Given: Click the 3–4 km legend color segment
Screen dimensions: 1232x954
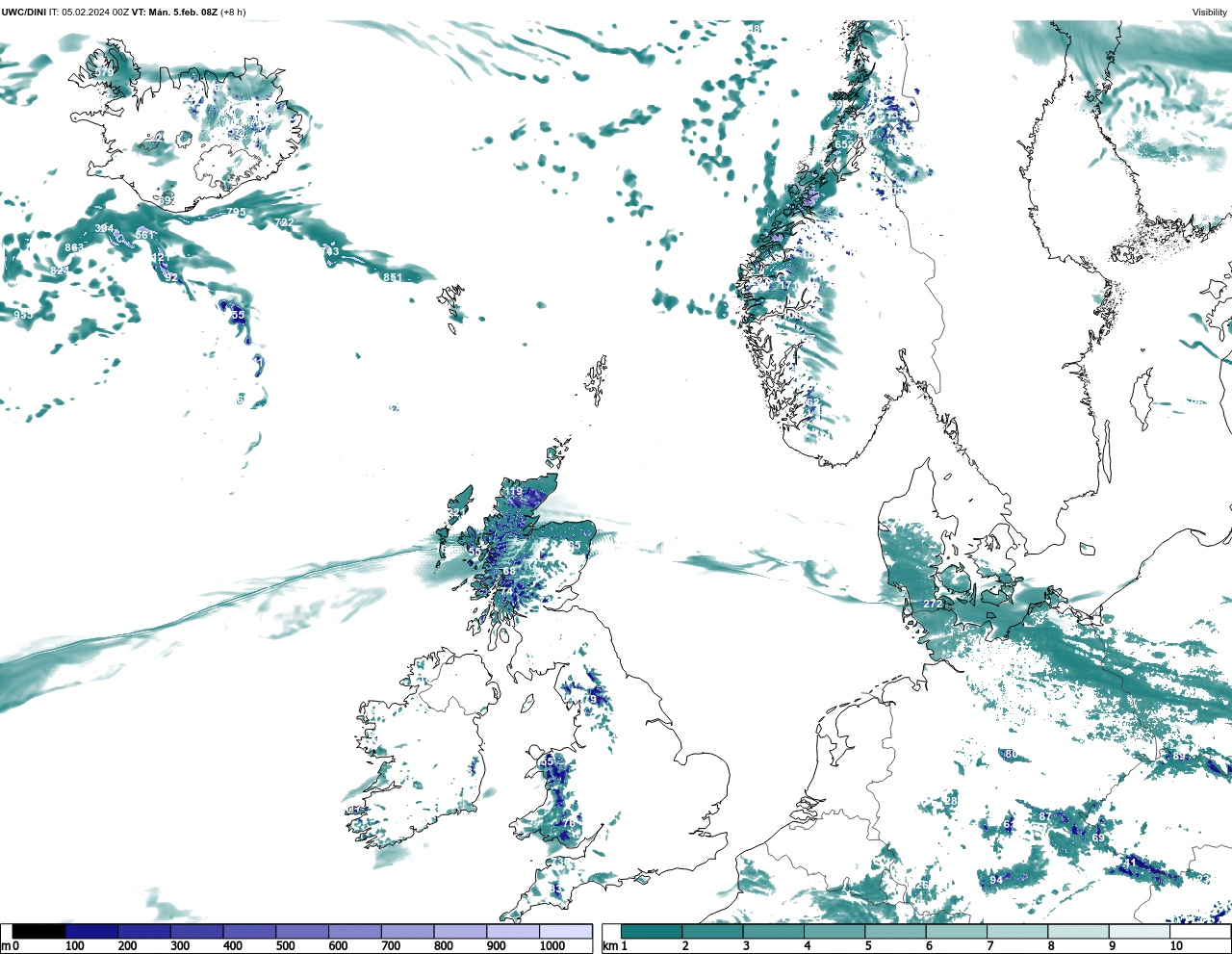Looking at the screenshot, I should tap(774, 932).
